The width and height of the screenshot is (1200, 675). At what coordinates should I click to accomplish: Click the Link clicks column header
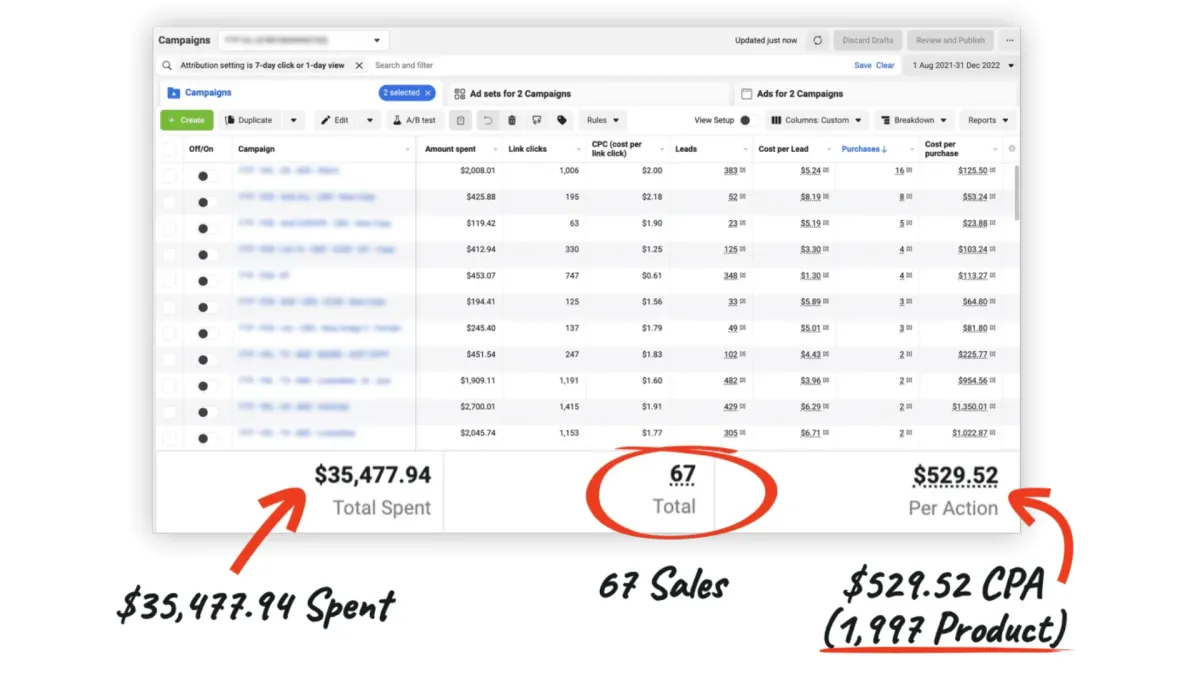click(x=527, y=149)
